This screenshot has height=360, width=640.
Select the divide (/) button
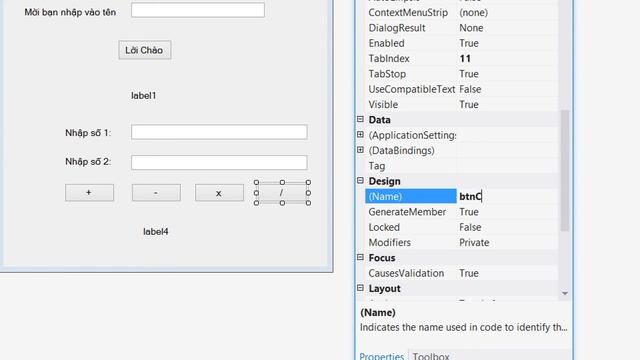click(282, 193)
